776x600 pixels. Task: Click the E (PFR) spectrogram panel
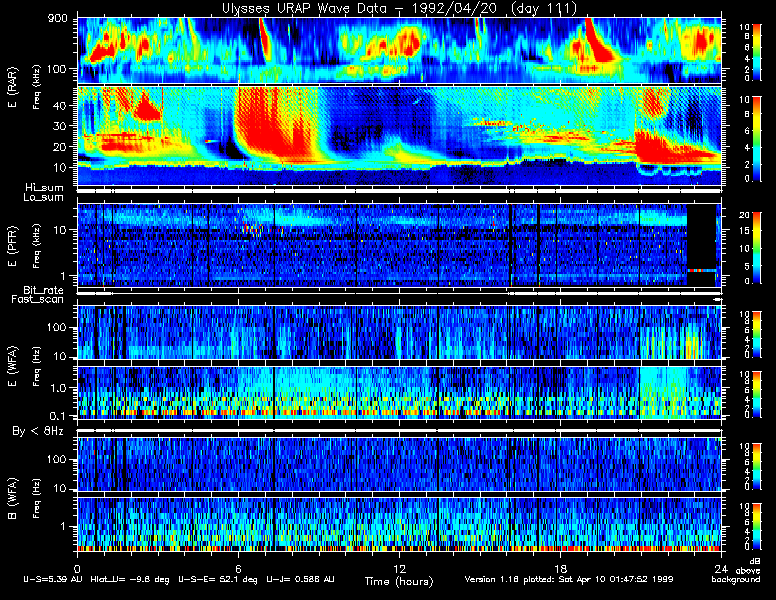click(x=399, y=245)
